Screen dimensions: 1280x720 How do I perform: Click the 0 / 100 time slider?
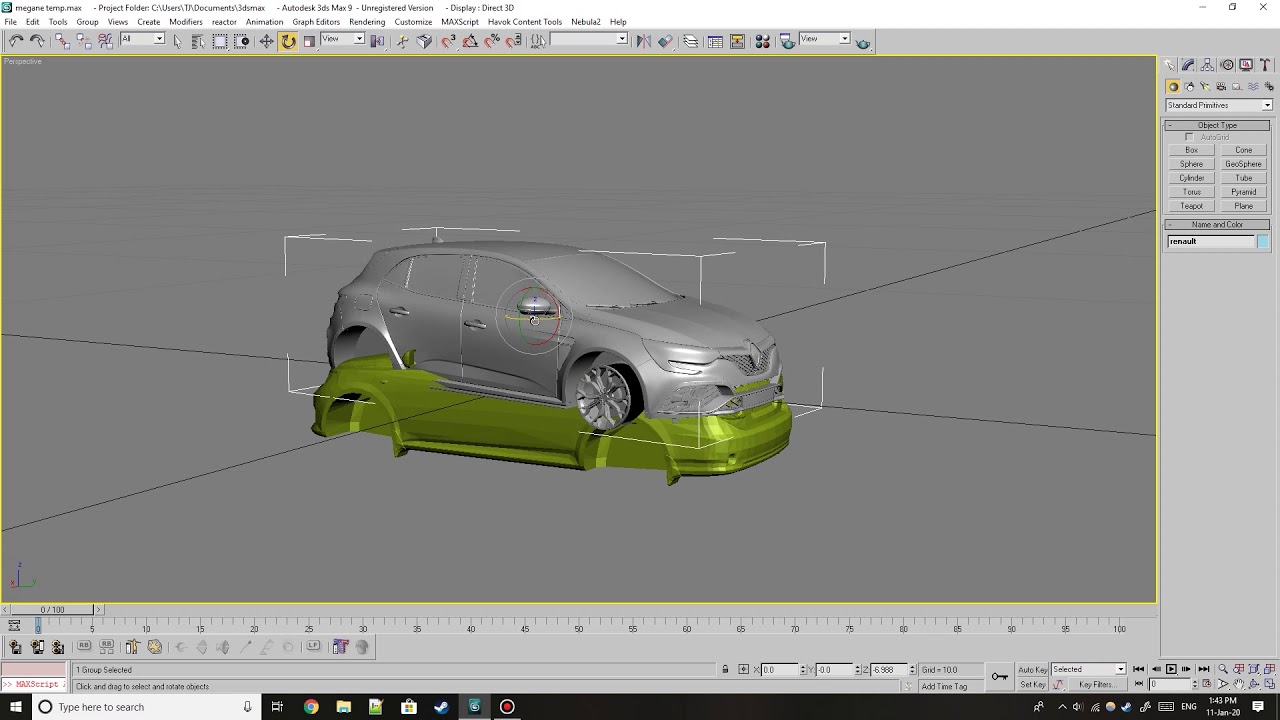(52, 609)
